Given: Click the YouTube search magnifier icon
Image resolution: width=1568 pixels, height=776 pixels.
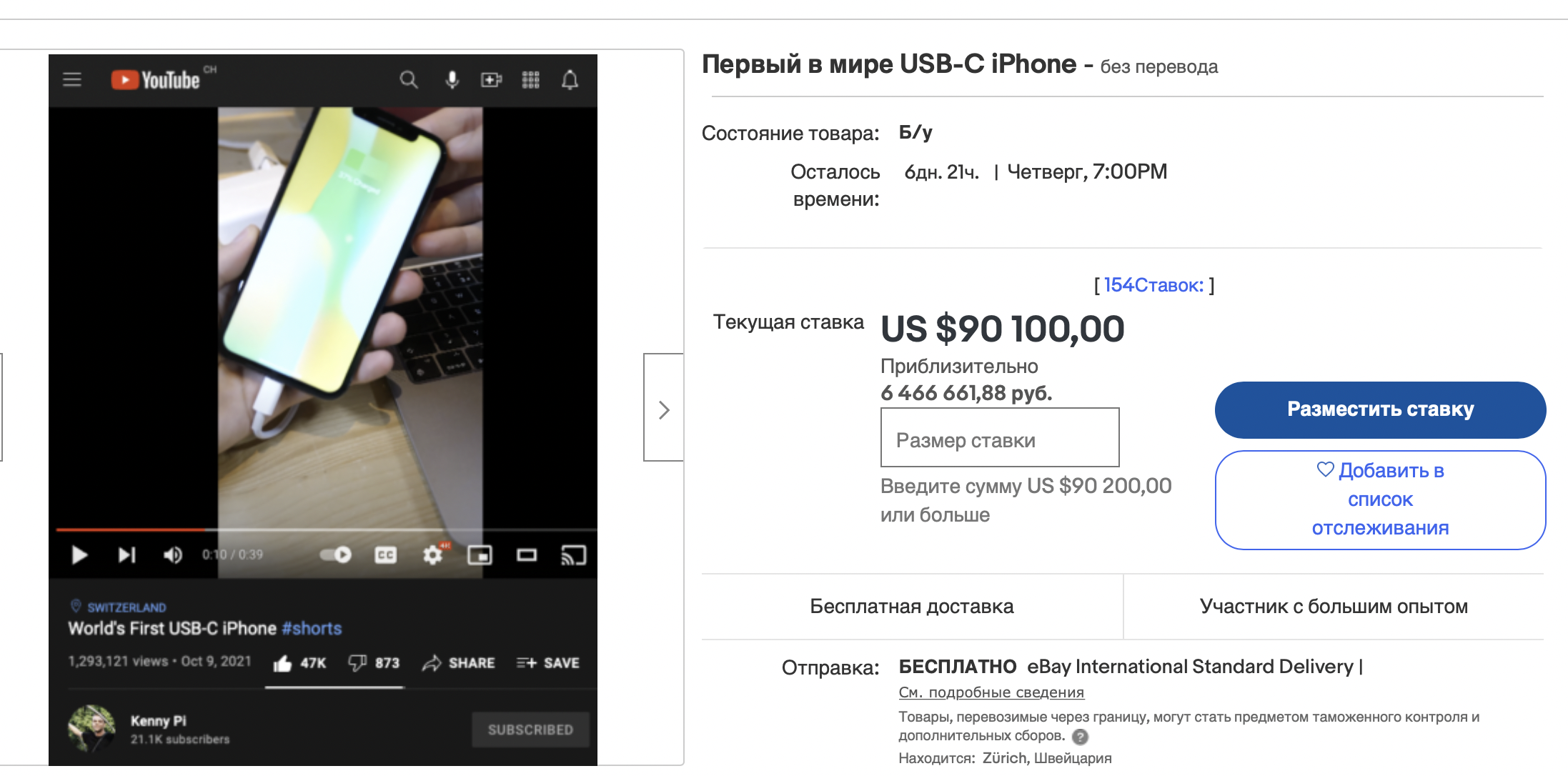Looking at the screenshot, I should click(x=409, y=79).
